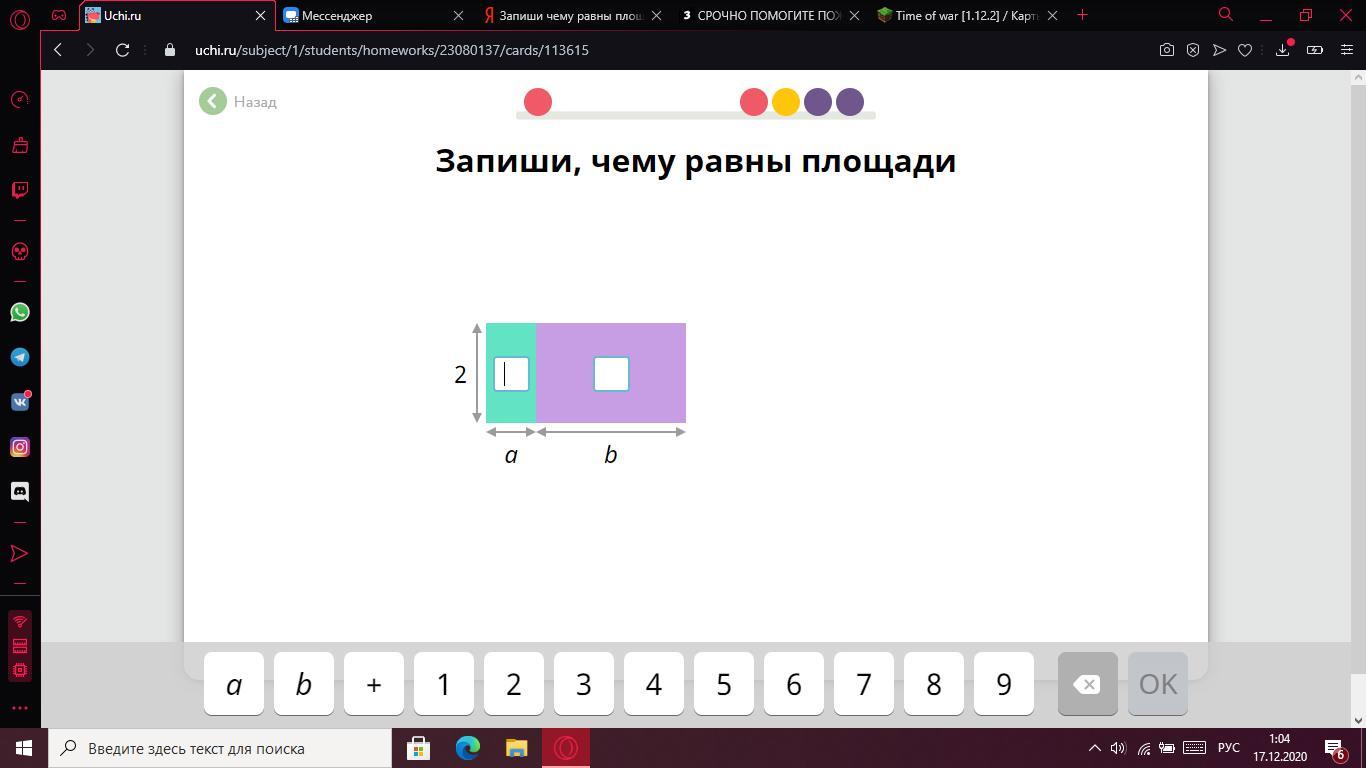Switch to the 'СРОЧНО ПОМОГИТЕ' tab
This screenshot has width=1366, height=768.
[770, 16]
